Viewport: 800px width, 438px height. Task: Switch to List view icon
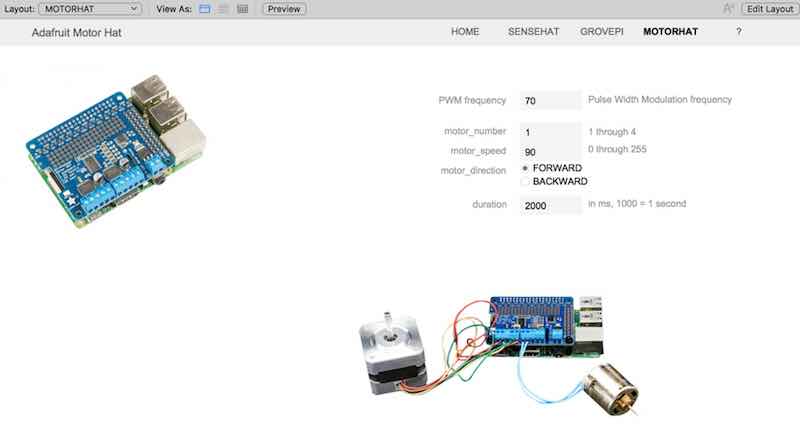click(x=223, y=9)
